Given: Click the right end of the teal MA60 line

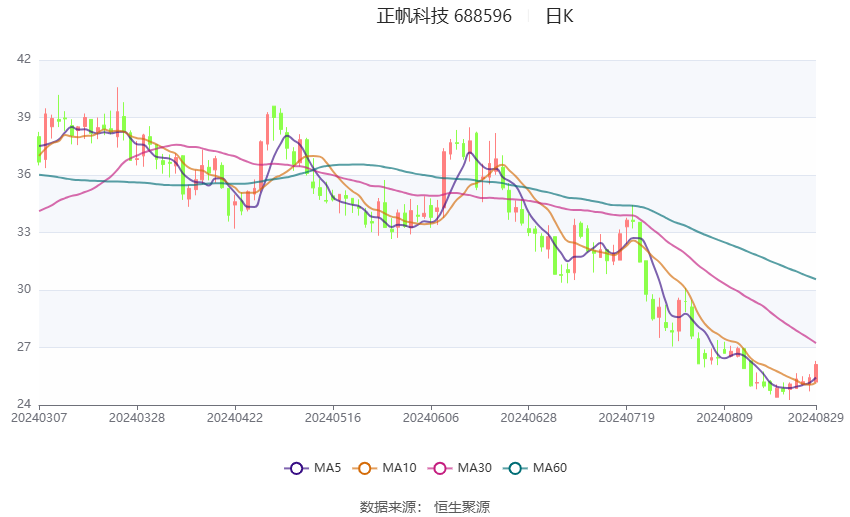Looking at the screenshot, I should (815, 279).
